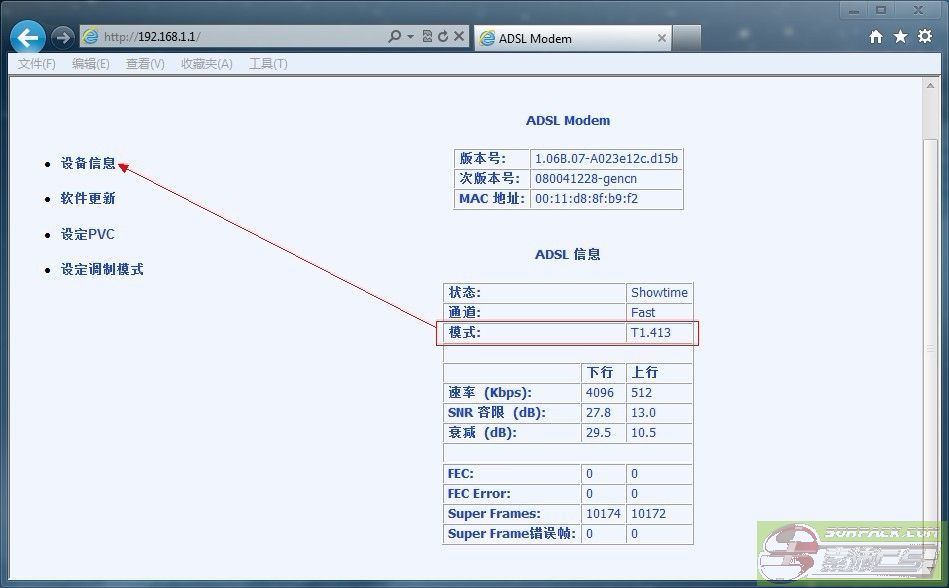Open the 收藏夹(A) menu
This screenshot has height=588, width=949.
pos(206,64)
